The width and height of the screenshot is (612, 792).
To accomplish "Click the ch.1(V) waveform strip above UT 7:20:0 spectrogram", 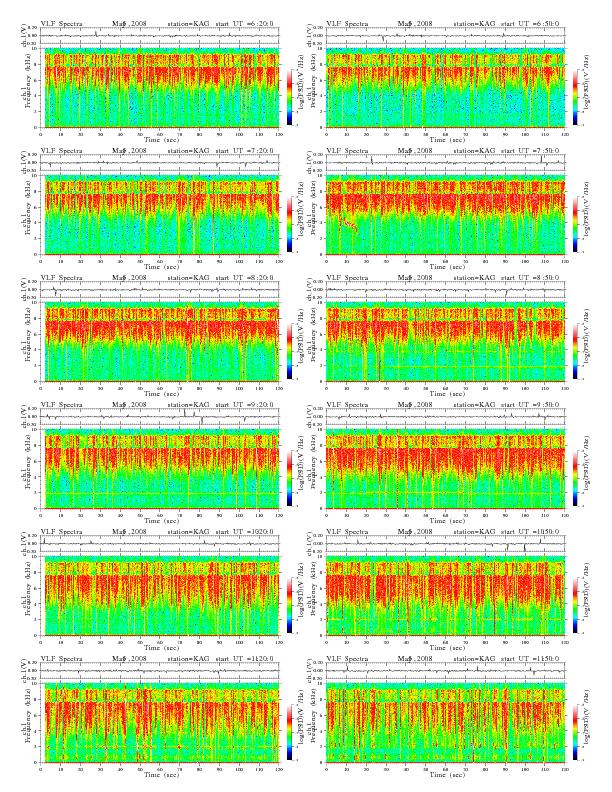I will [160, 163].
